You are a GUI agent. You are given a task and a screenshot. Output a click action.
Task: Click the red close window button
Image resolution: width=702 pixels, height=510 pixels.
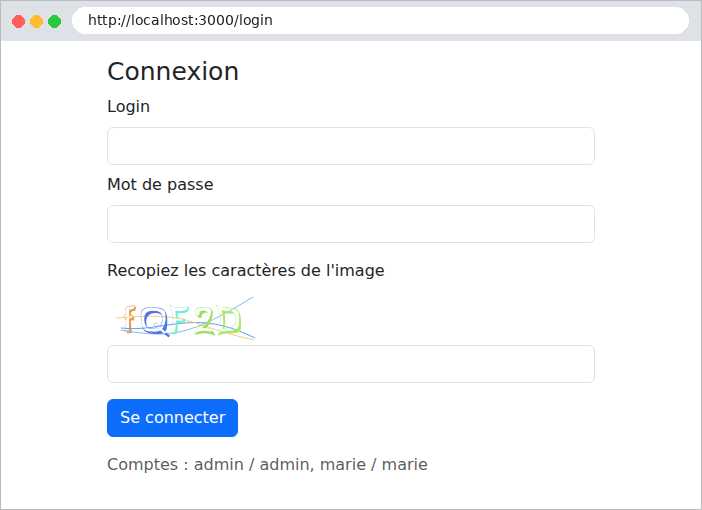pos(18,21)
